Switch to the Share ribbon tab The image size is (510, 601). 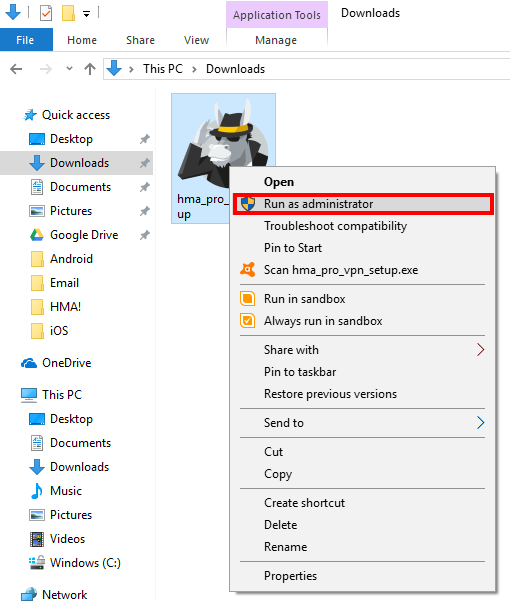pos(140,40)
